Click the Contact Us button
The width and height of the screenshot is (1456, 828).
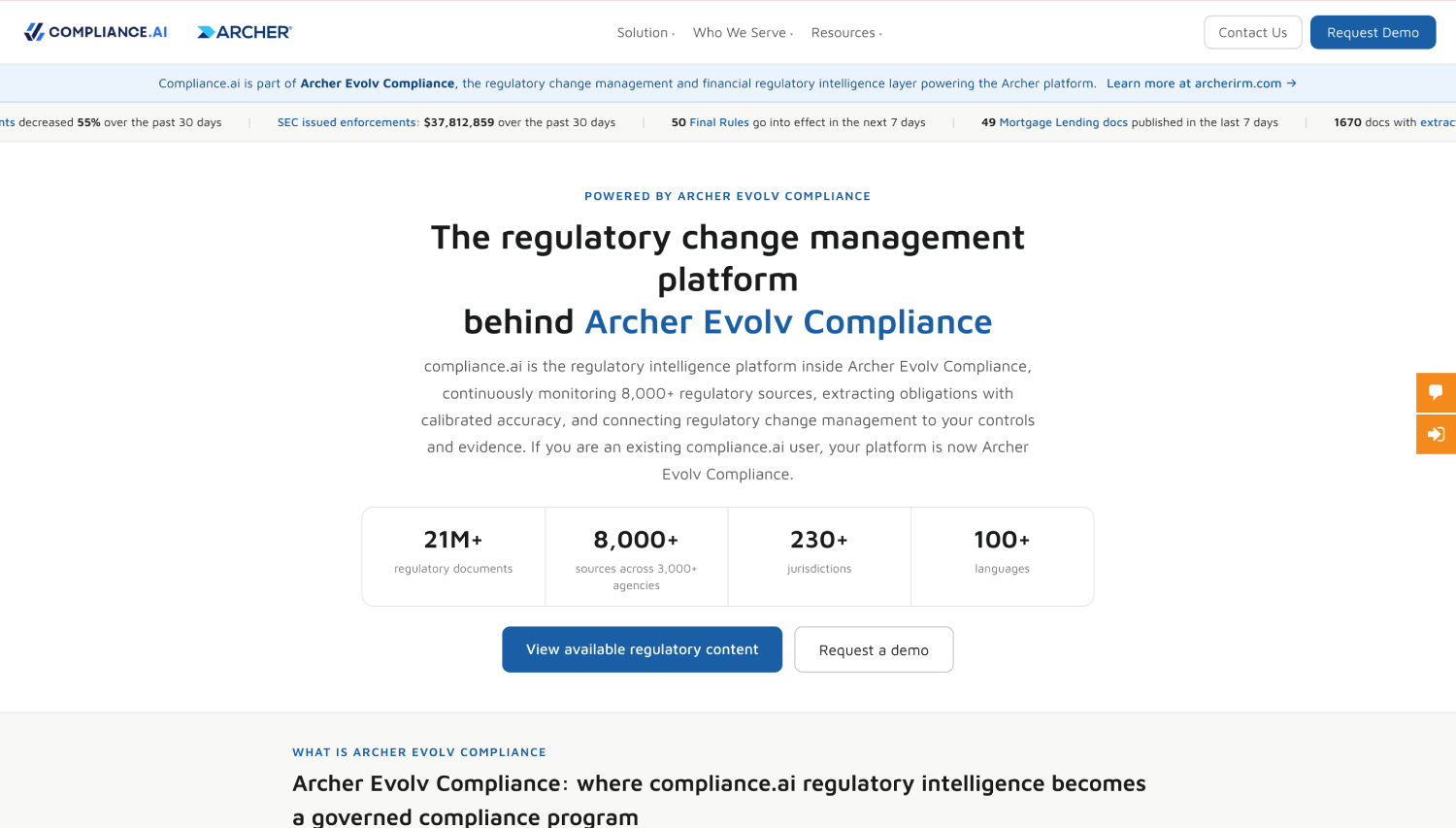coord(1253,32)
